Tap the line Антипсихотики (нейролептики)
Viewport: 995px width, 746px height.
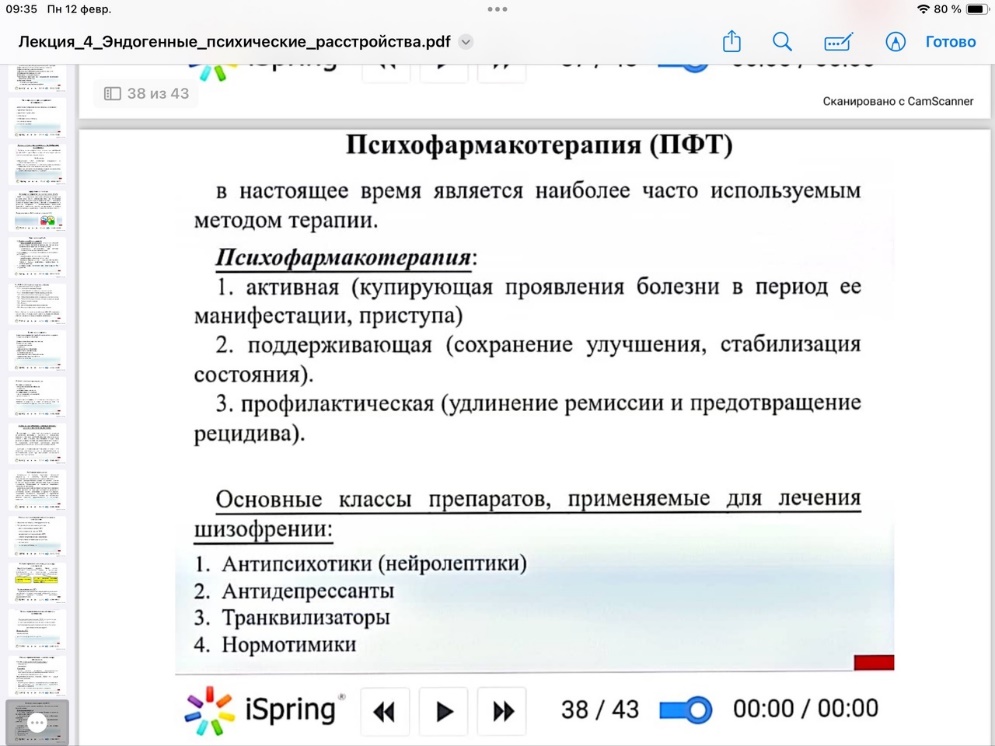coord(374,563)
